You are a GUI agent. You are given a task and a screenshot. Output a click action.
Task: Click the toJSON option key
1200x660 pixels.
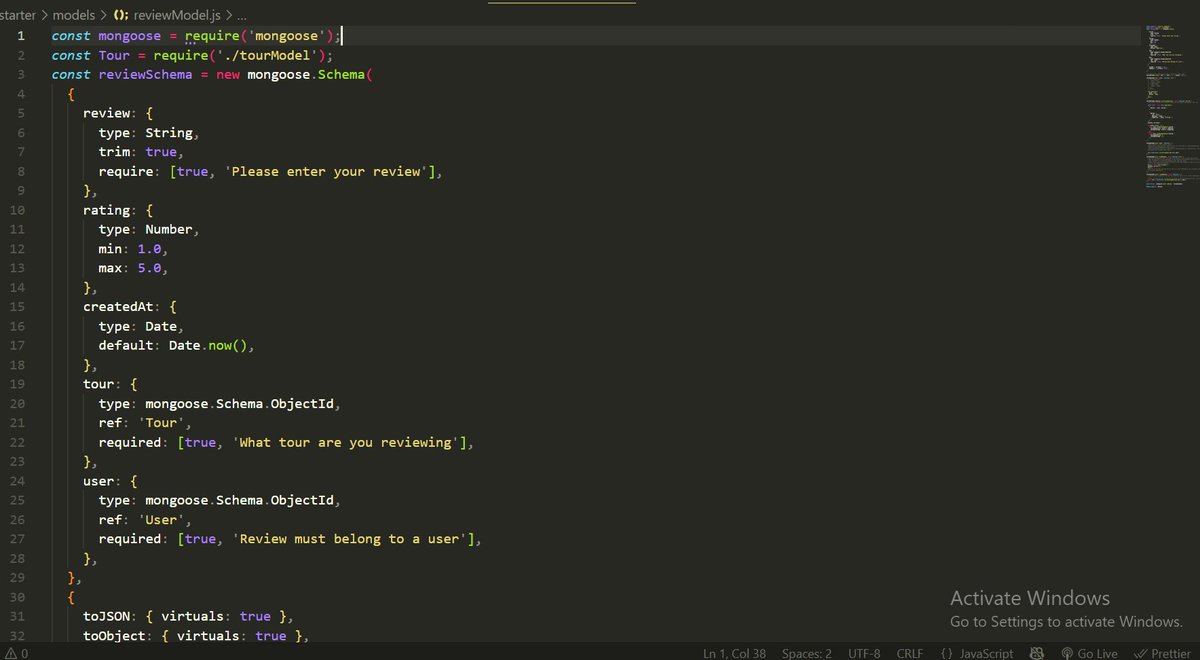click(106, 616)
